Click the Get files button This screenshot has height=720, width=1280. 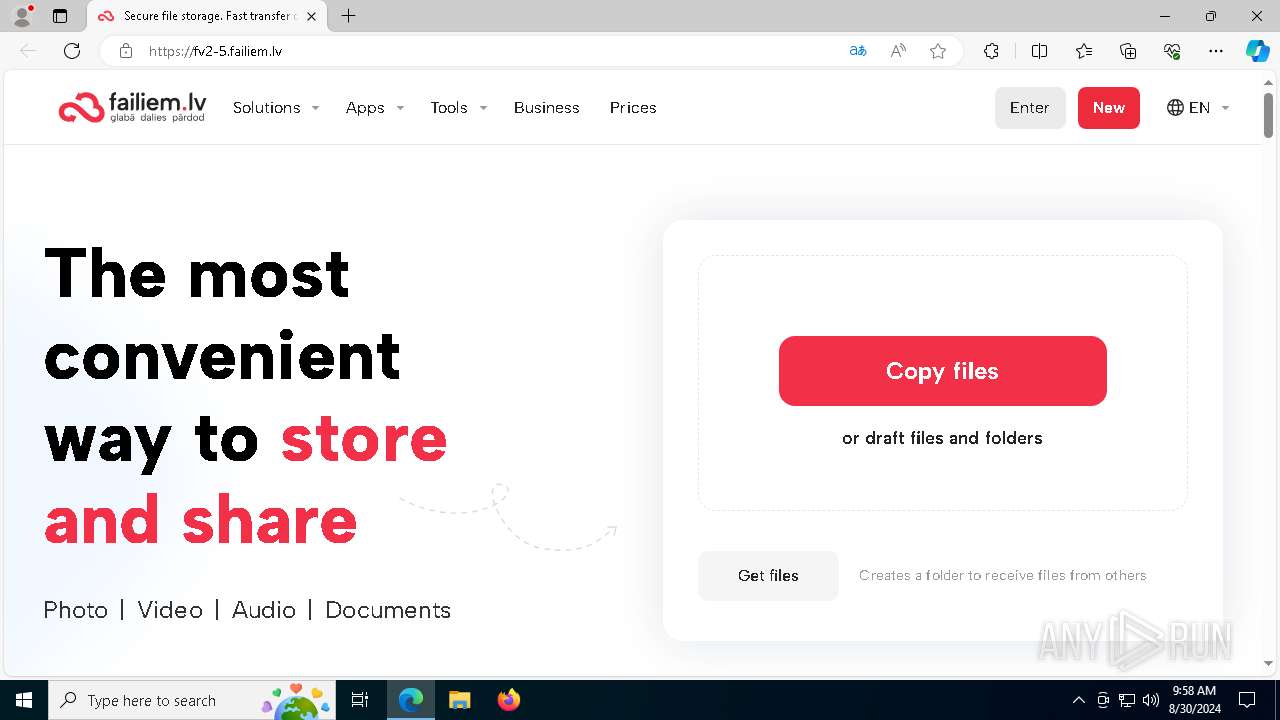[x=768, y=576]
